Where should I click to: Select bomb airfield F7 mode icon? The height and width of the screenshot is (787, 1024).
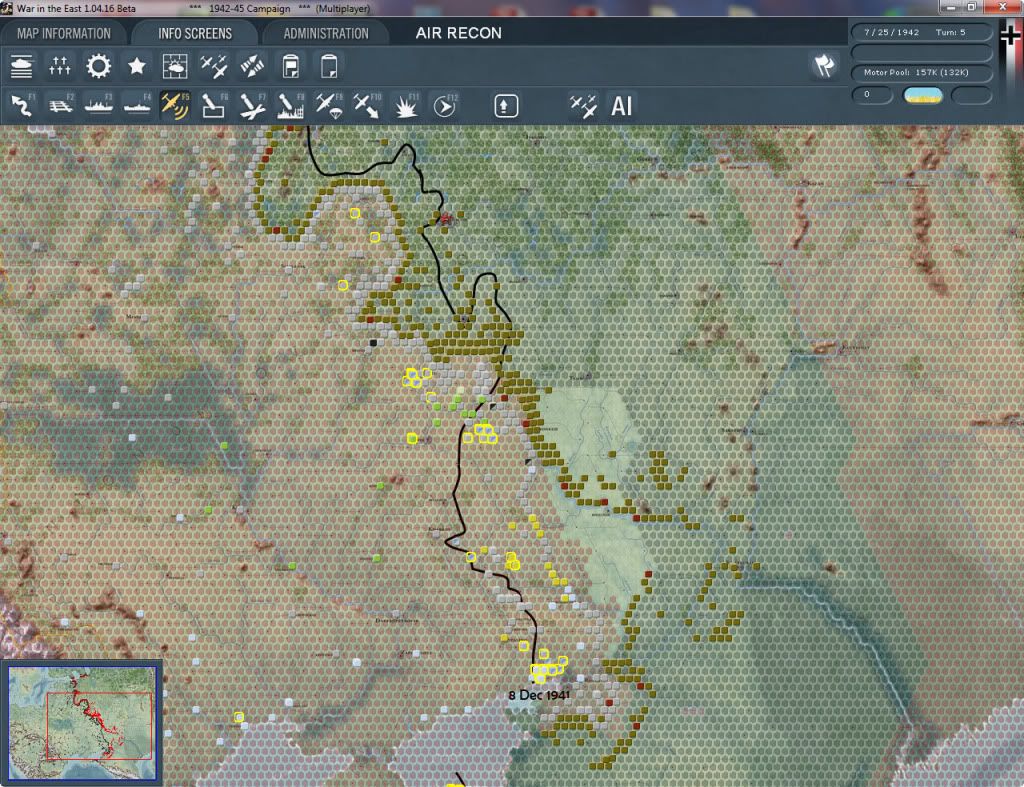point(252,106)
